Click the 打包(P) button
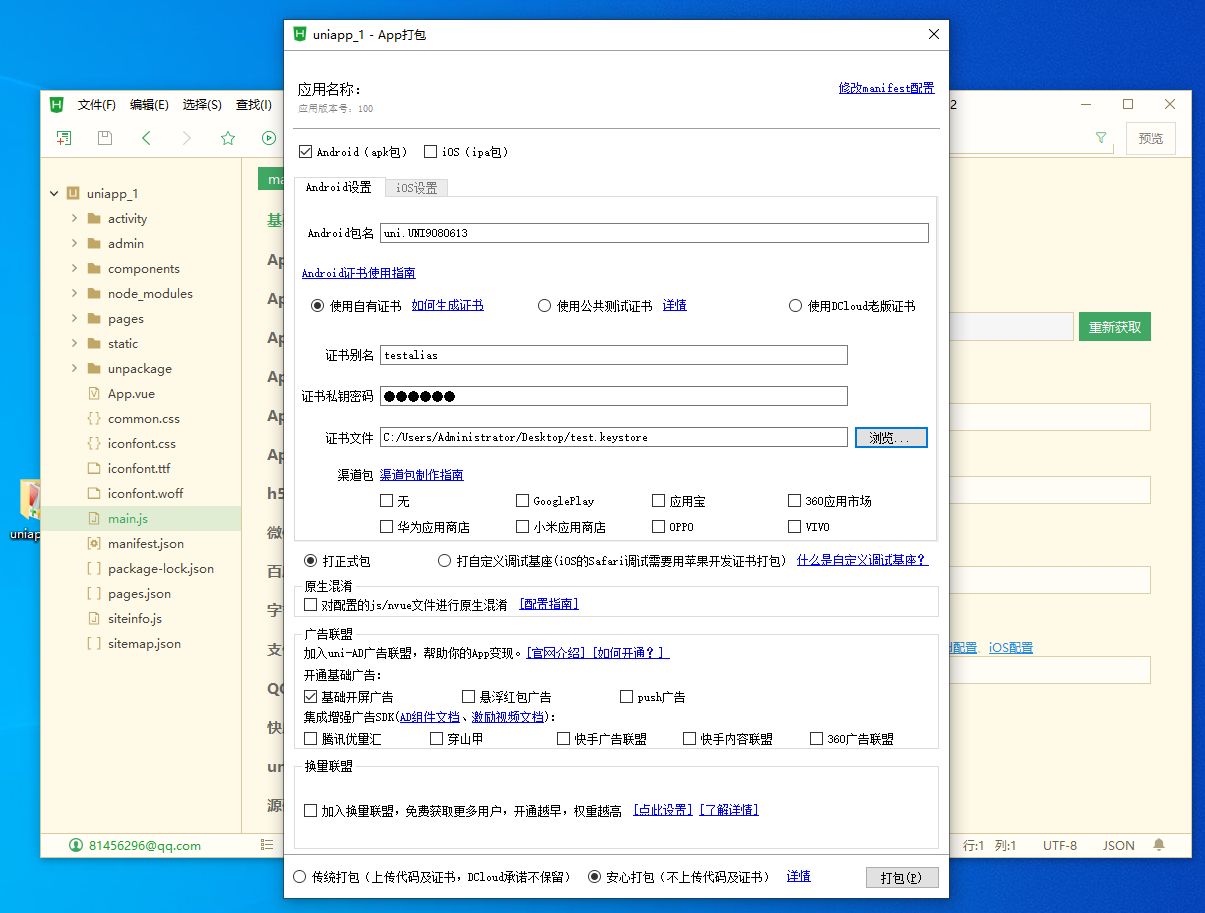Viewport: 1205px width, 913px height. [901, 877]
